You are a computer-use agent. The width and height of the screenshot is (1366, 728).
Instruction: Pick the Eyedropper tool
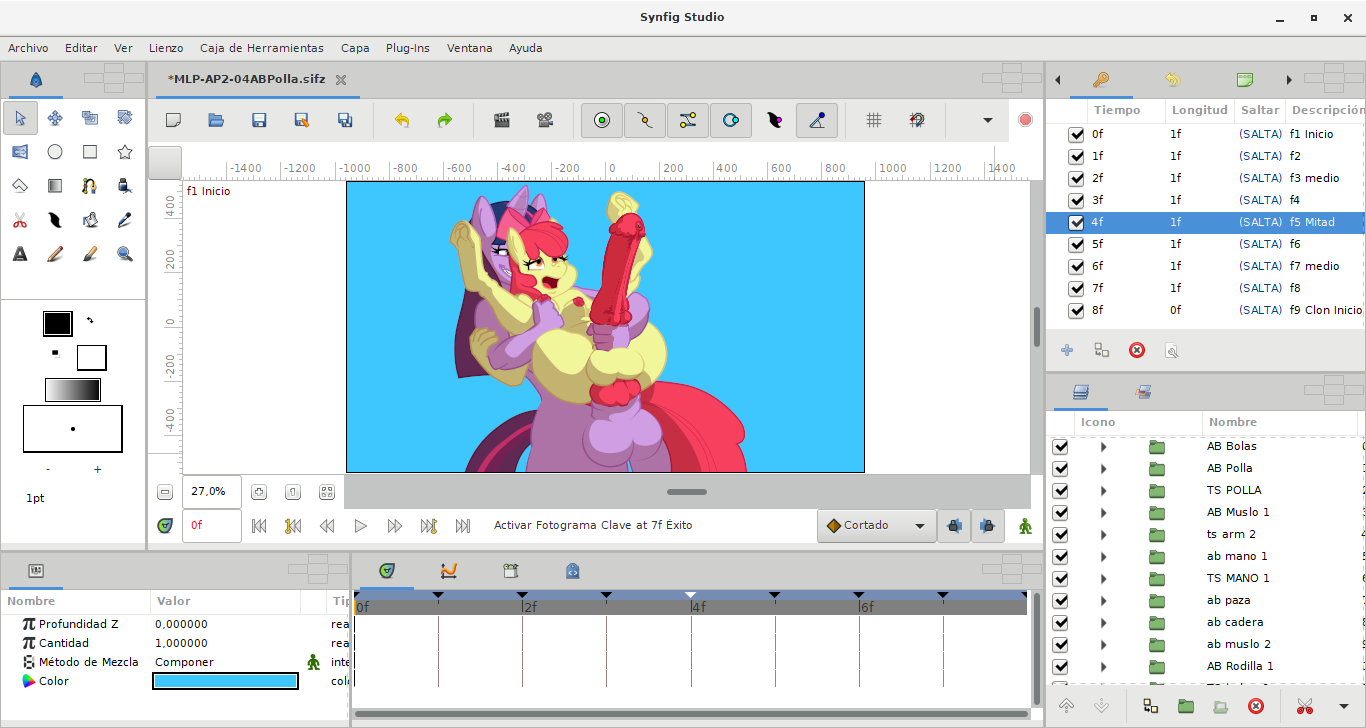click(125, 220)
